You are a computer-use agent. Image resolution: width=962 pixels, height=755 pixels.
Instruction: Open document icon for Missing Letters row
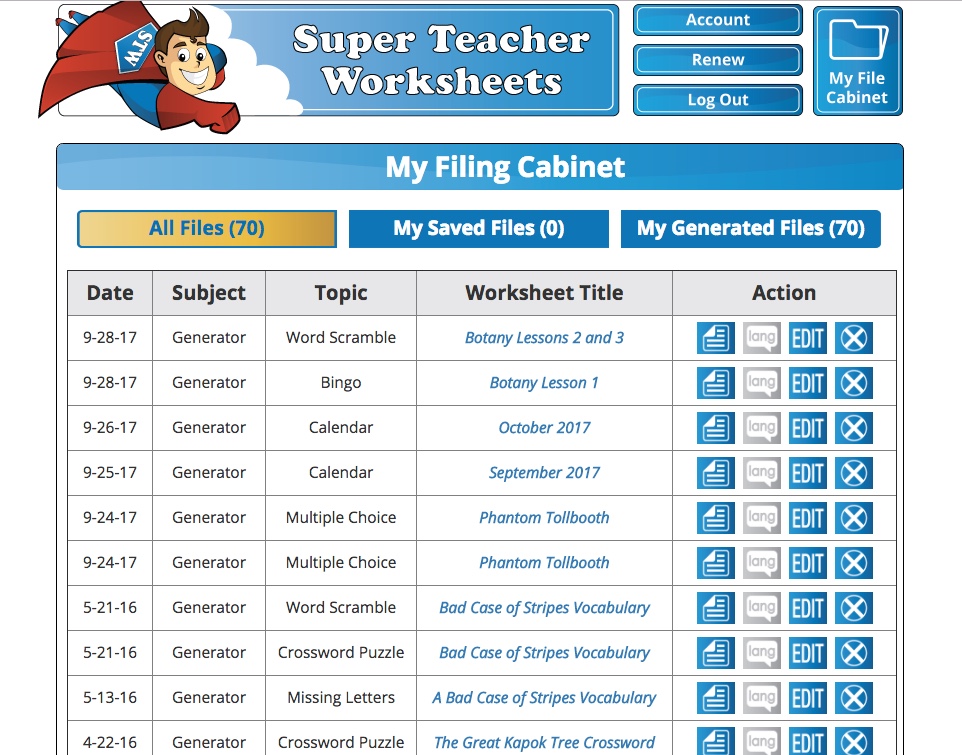pos(715,698)
